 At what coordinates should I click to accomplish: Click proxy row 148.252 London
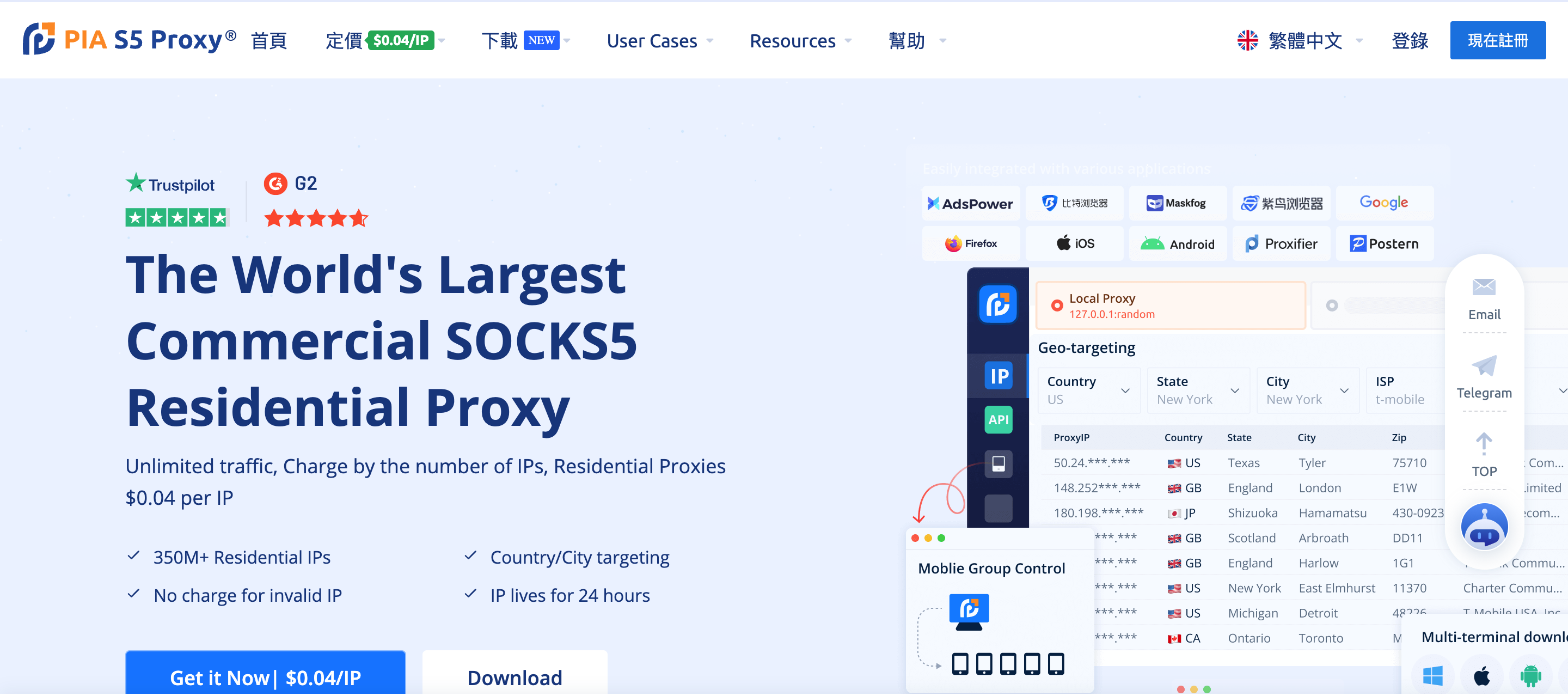pos(1242,488)
